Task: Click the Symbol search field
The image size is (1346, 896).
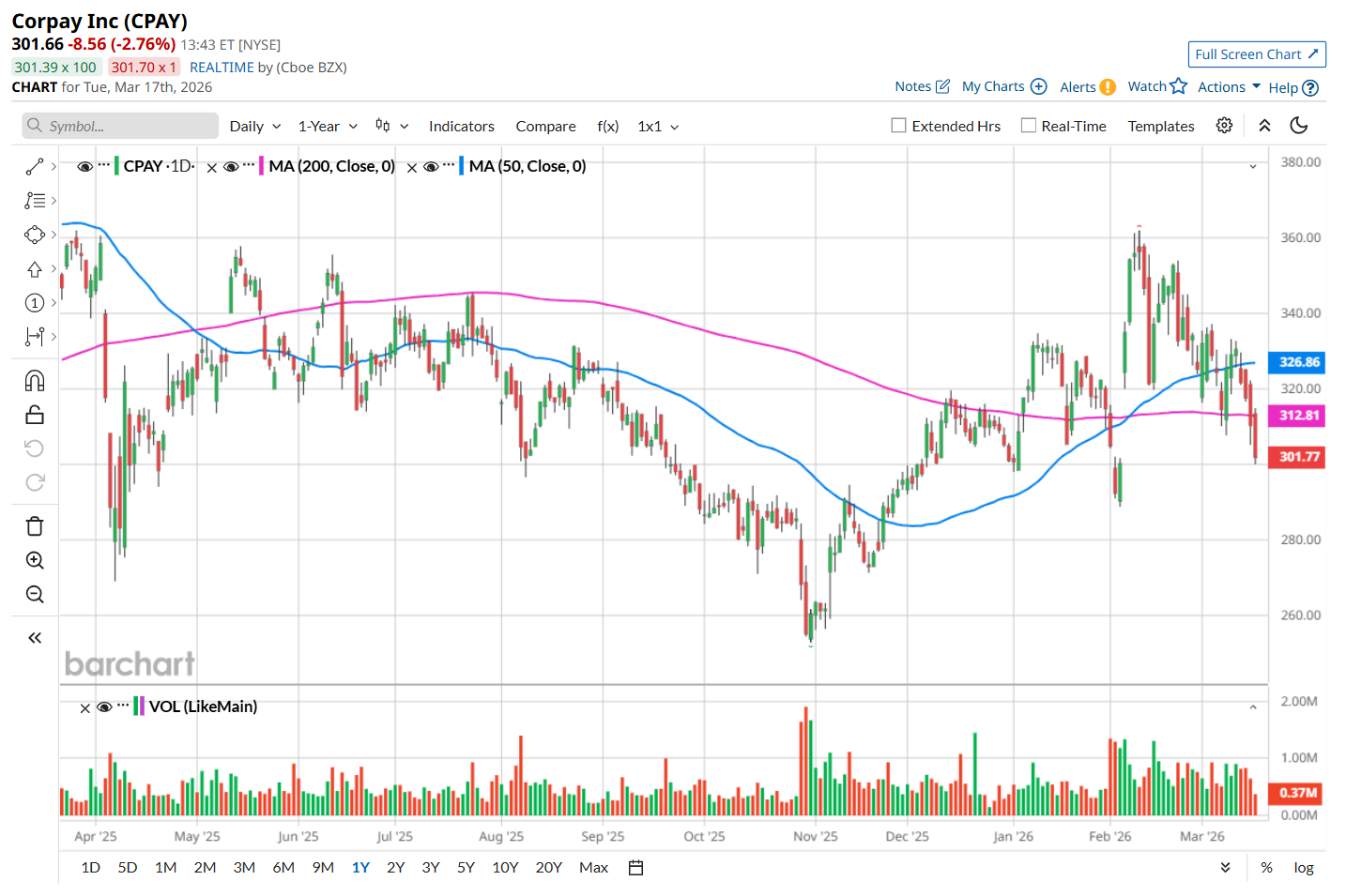Action: tap(120, 126)
